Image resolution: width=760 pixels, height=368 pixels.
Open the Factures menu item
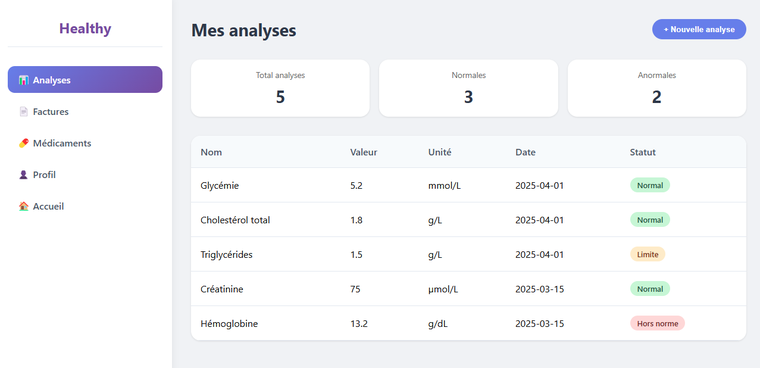85,112
